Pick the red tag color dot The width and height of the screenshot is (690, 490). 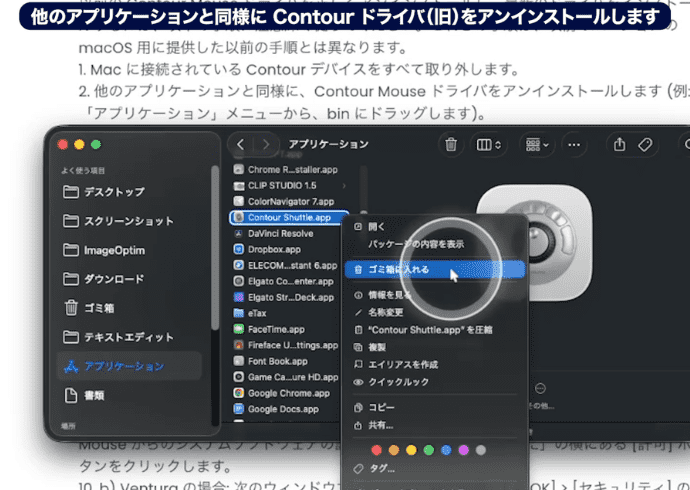coord(376,450)
